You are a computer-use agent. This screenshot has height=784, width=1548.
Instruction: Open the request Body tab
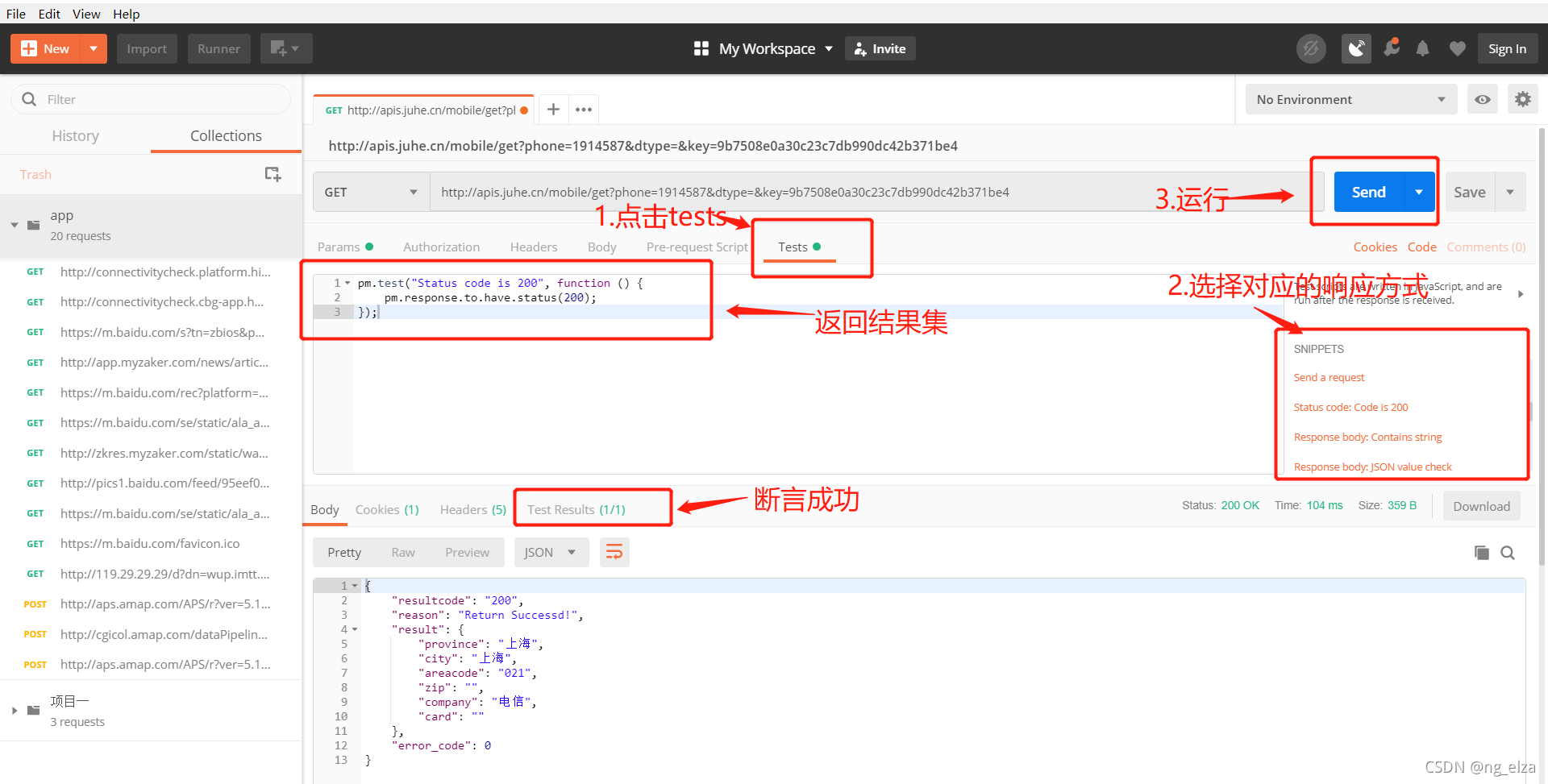[x=601, y=247]
